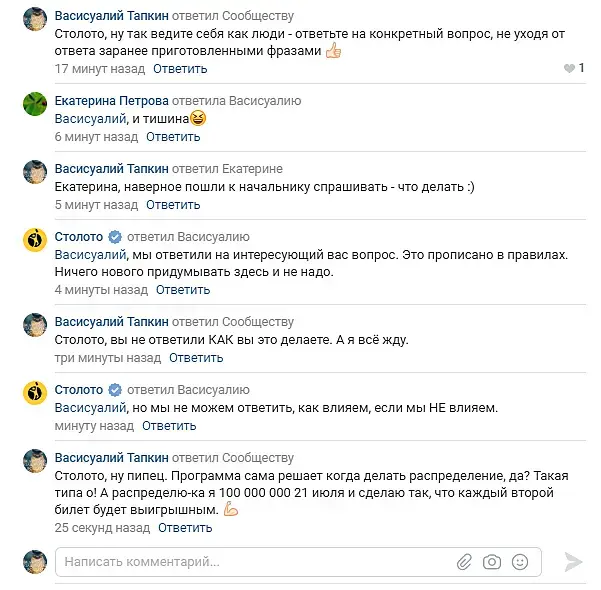The image size is (601, 590).
Task: Click Ответить on the 25 секунд назад comment
Action: point(185,527)
